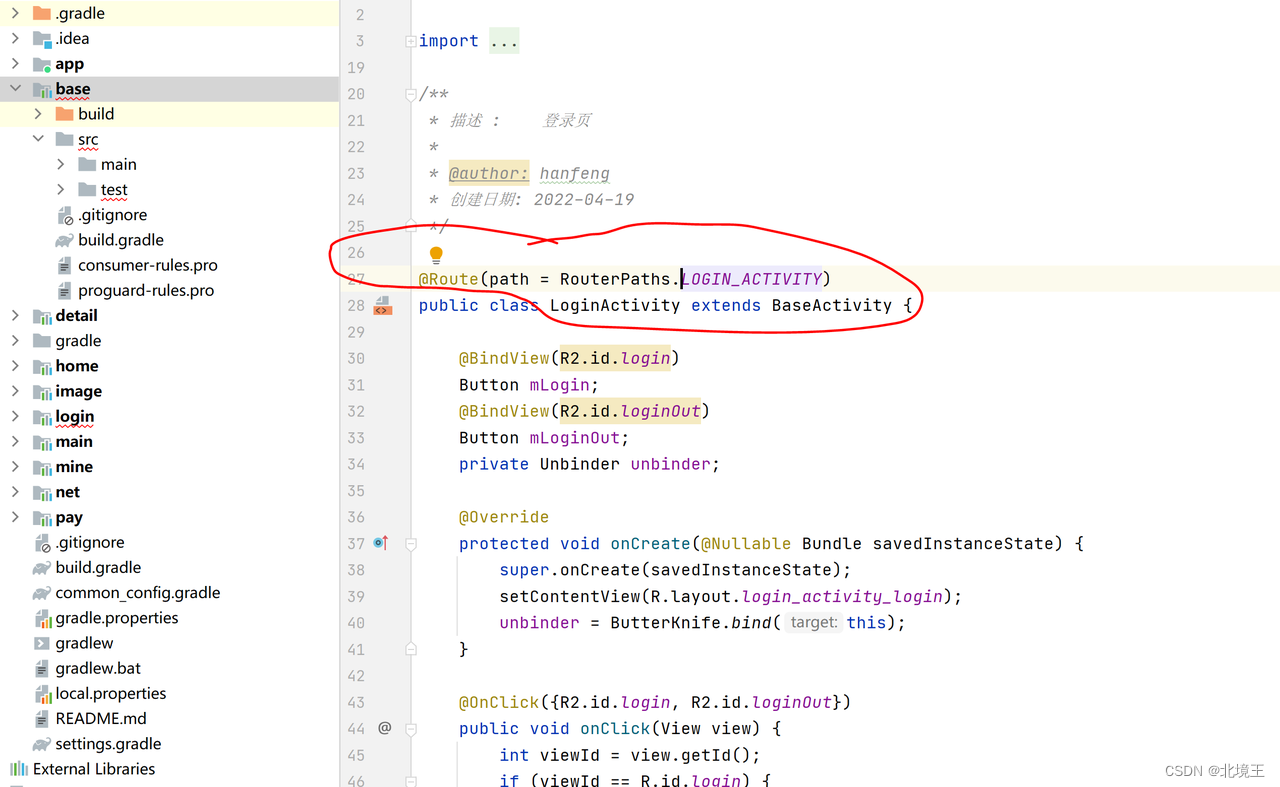Click the yellow lightbulb intention icon

[436, 256]
